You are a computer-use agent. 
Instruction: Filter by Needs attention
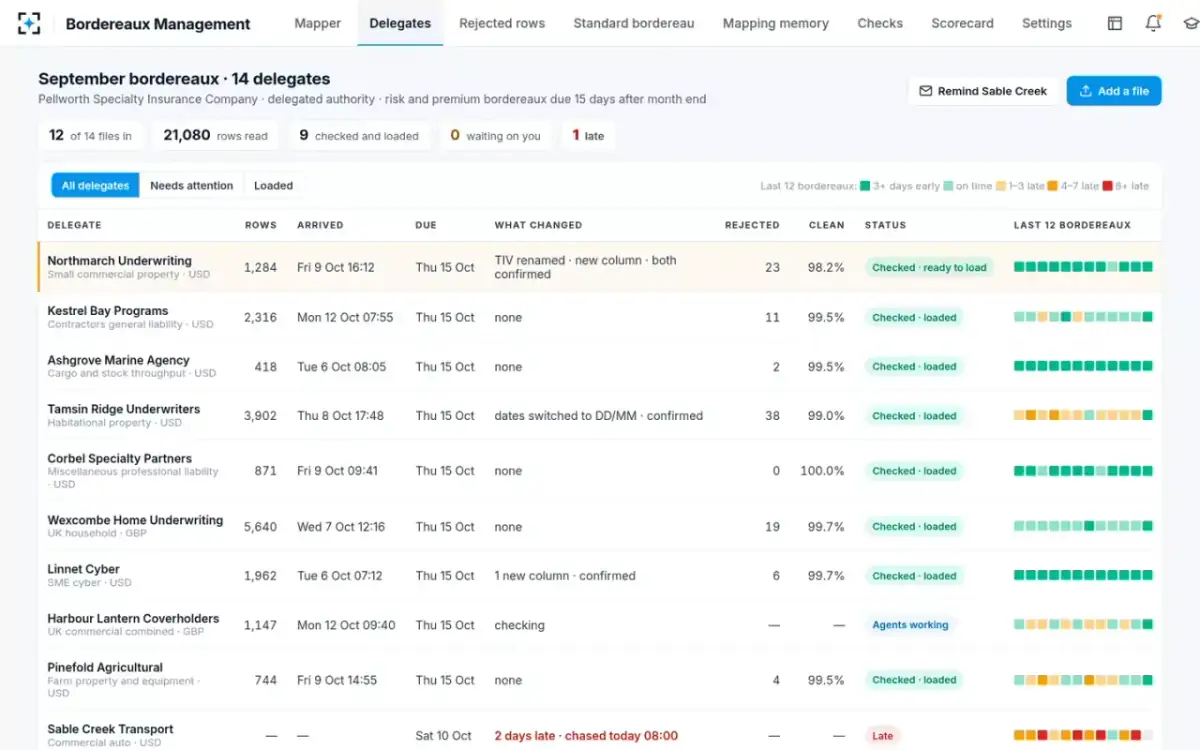coord(191,185)
